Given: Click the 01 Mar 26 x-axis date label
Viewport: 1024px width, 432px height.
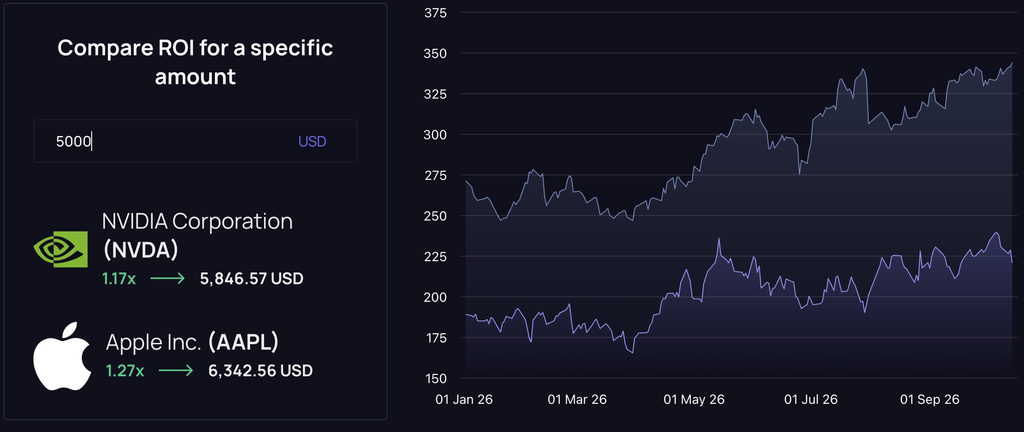Looking at the screenshot, I should (x=577, y=399).
